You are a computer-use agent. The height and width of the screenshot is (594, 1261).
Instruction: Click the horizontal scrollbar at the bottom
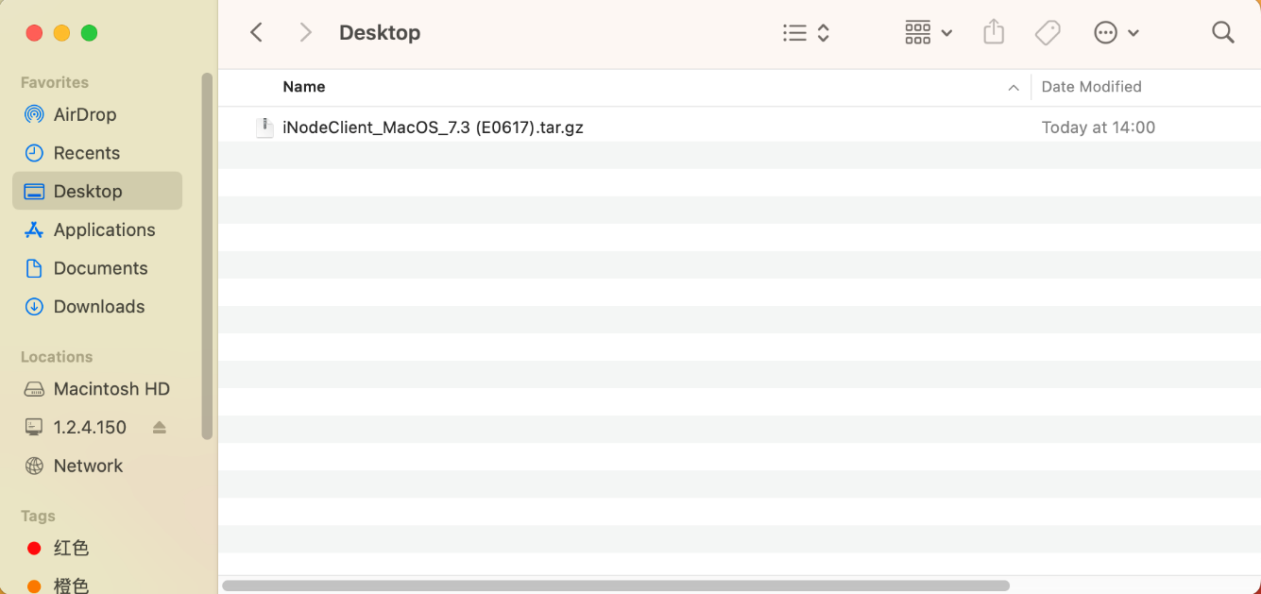[616, 586]
